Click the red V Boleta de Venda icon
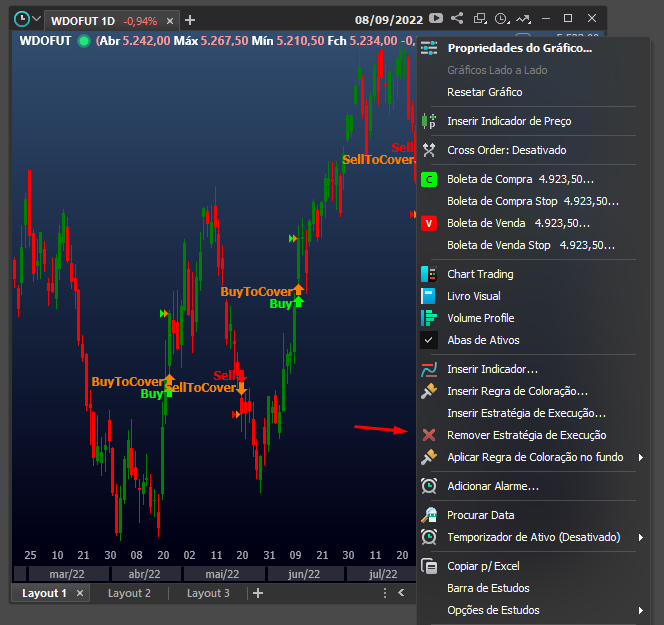The image size is (664, 625). point(429,224)
